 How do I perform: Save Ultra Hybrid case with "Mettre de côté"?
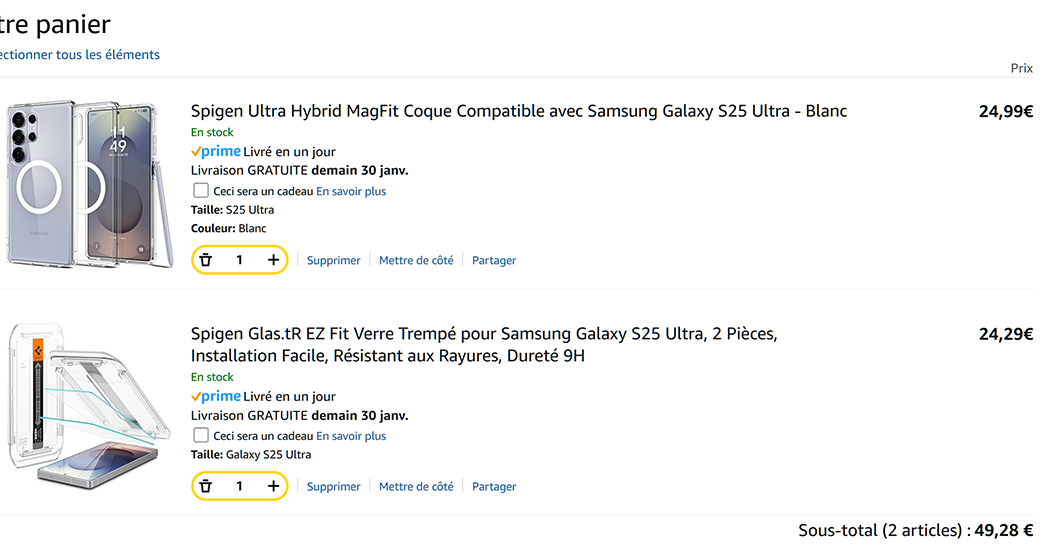(416, 260)
